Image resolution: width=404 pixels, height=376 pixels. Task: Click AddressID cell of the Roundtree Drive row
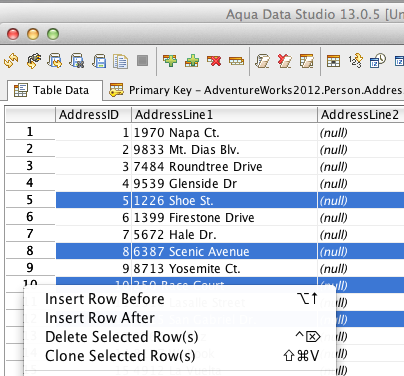tap(93, 167)
